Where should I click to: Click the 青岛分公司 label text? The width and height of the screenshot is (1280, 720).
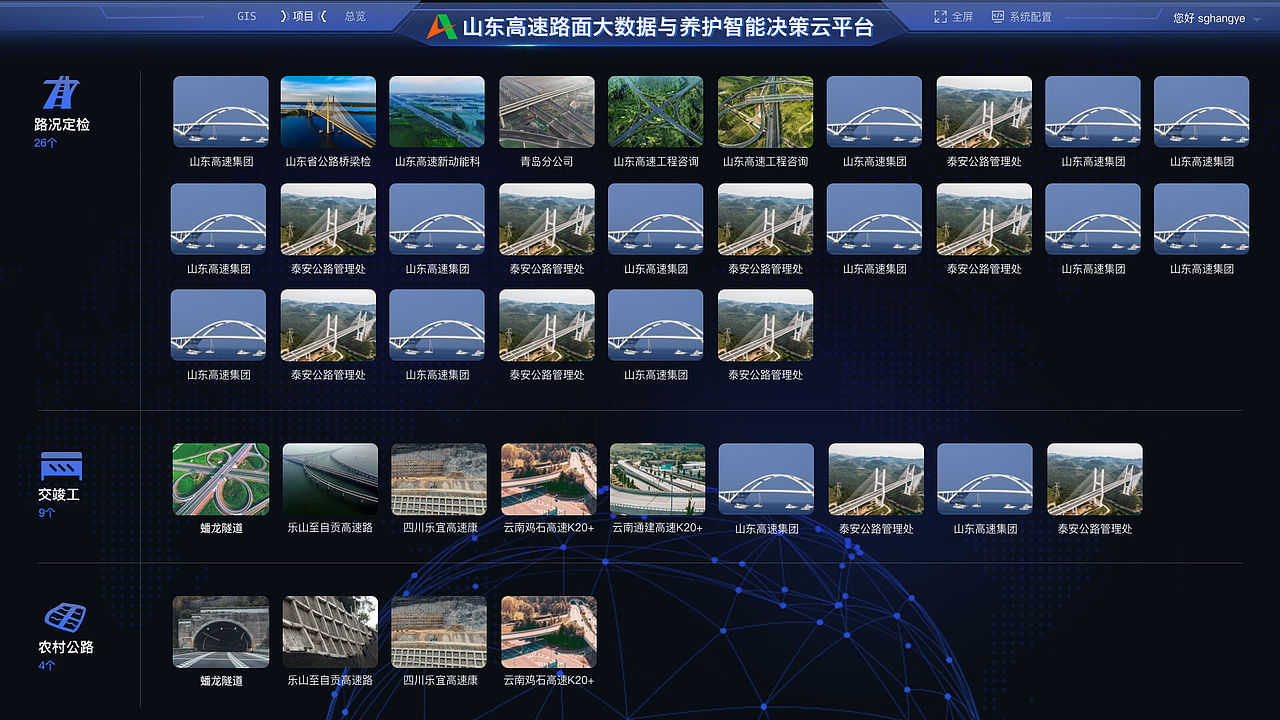pyautogui.click(x=547, y=161)
